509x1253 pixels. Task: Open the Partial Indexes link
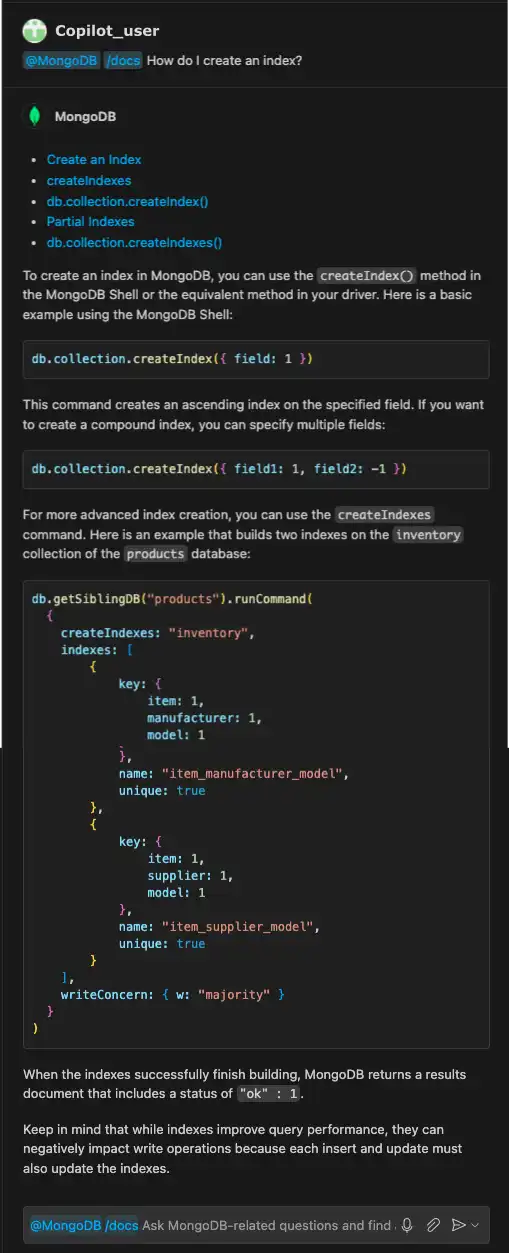[x=90, y=221]
